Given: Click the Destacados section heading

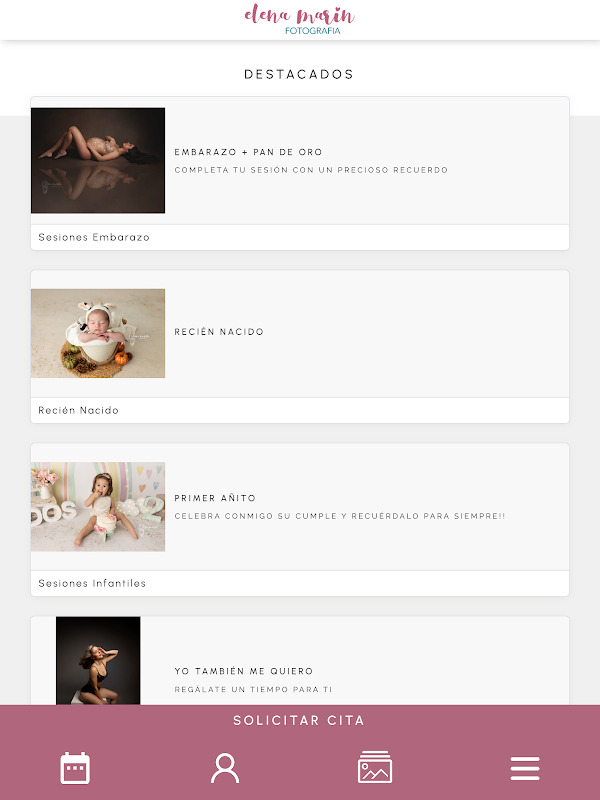Looking at the screenshot, I should coord(299,74).
